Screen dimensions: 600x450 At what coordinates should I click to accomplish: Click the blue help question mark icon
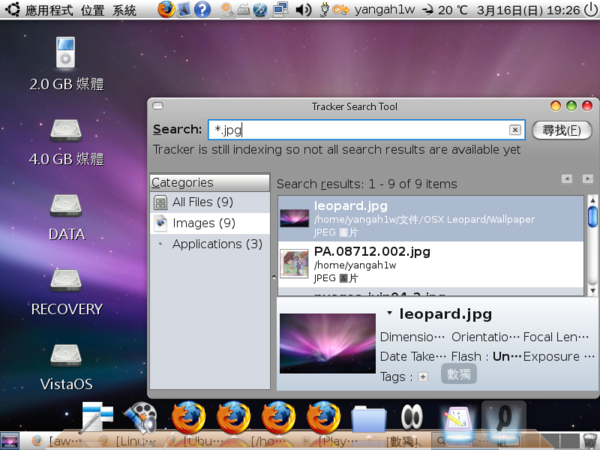pos(202,9)
